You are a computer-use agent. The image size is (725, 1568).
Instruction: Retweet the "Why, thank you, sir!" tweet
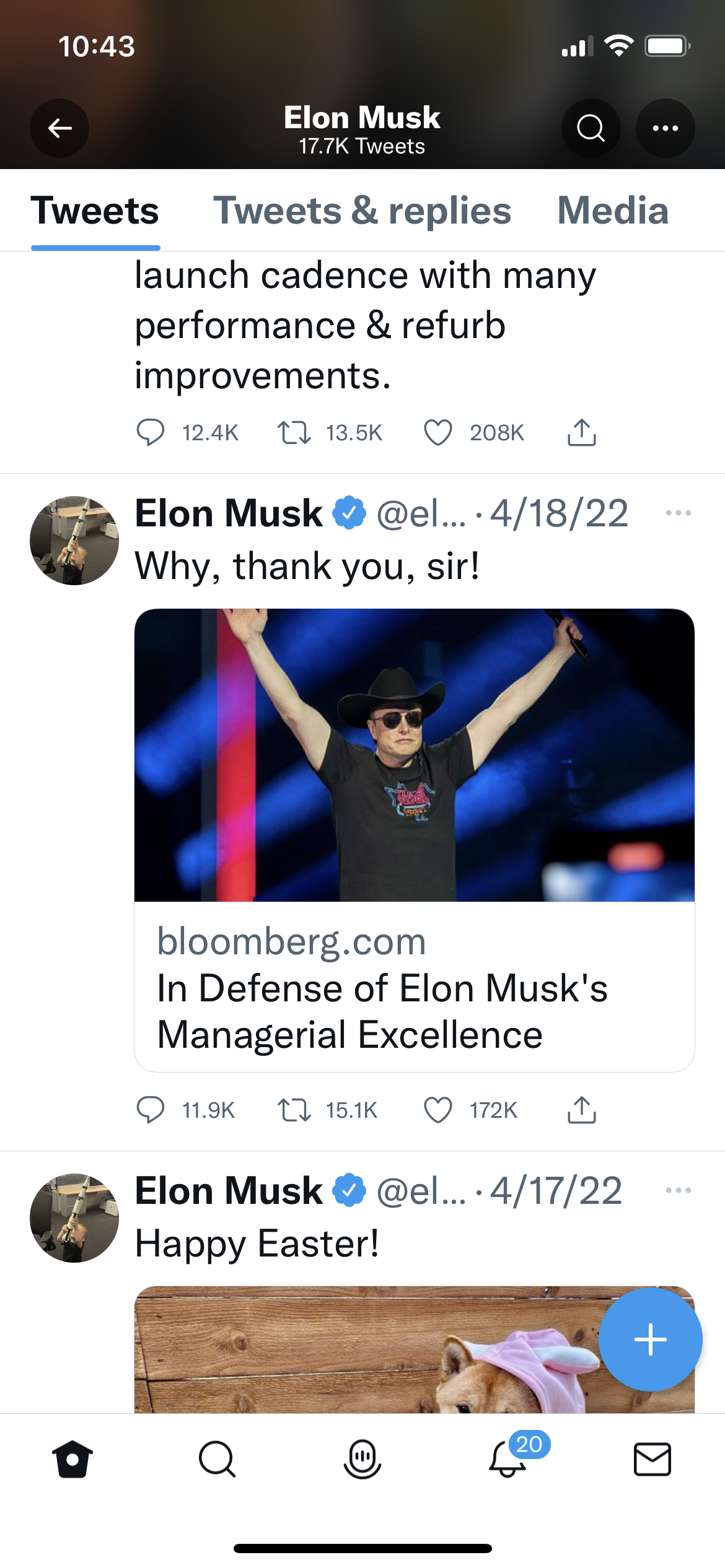[x=294, y=1110]
